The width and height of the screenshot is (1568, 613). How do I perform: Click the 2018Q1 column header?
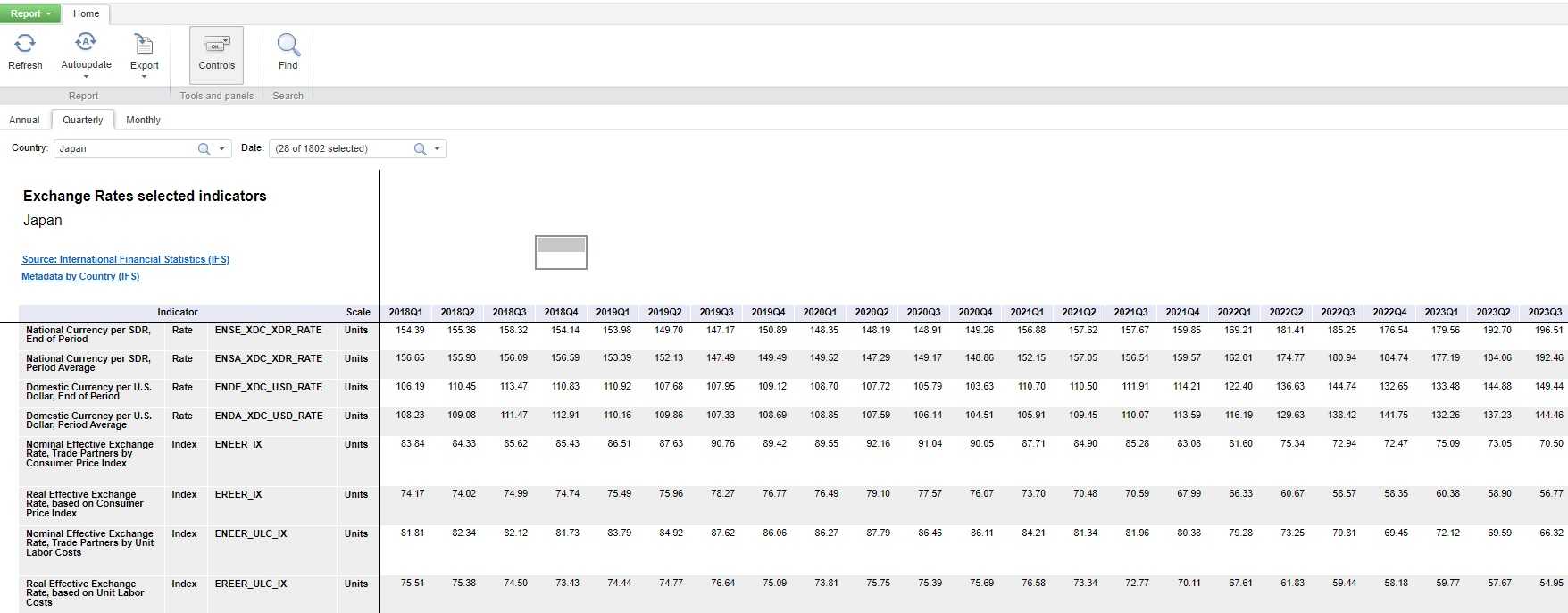405,312
